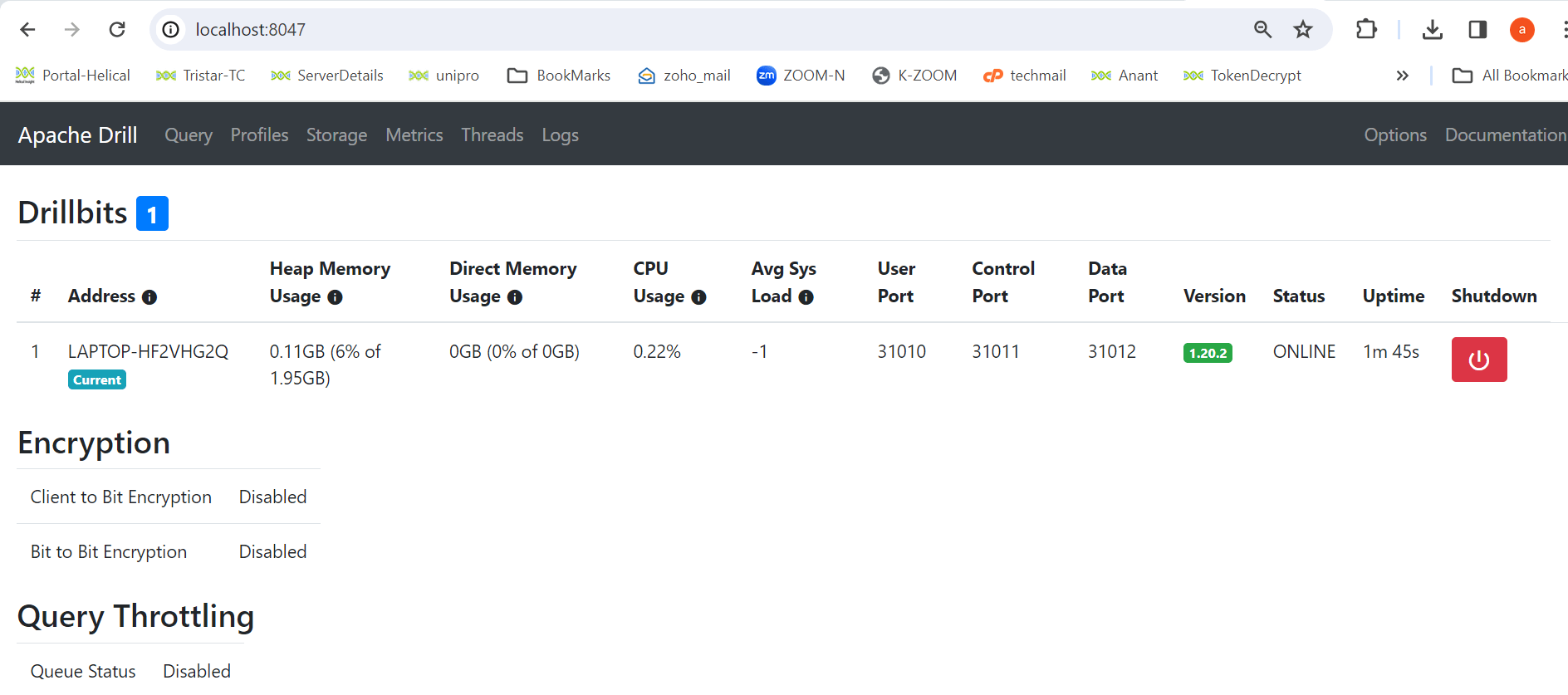Expand hidden bookmarks with double chevron
1568x695 pixels.
pyautogui.click(x=1403, y=76)
